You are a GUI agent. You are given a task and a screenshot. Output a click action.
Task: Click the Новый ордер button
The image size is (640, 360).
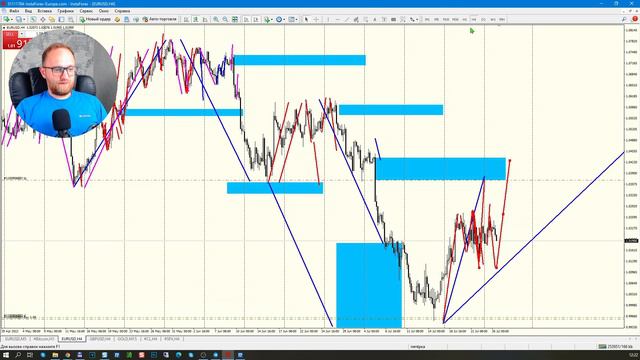coord(95,19)
